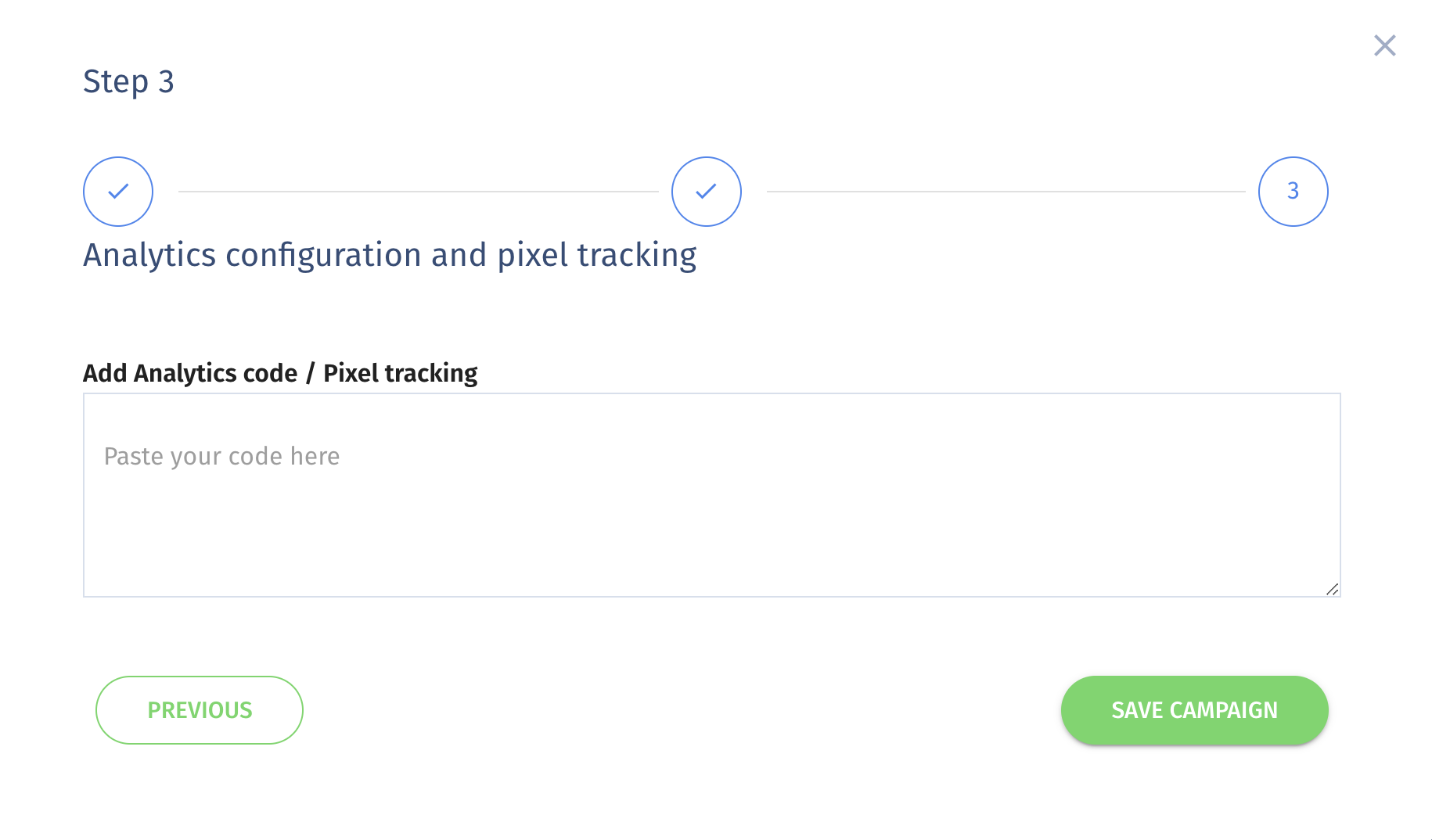
Task: Click the Step 3 title text
Action: coord(128,82)
